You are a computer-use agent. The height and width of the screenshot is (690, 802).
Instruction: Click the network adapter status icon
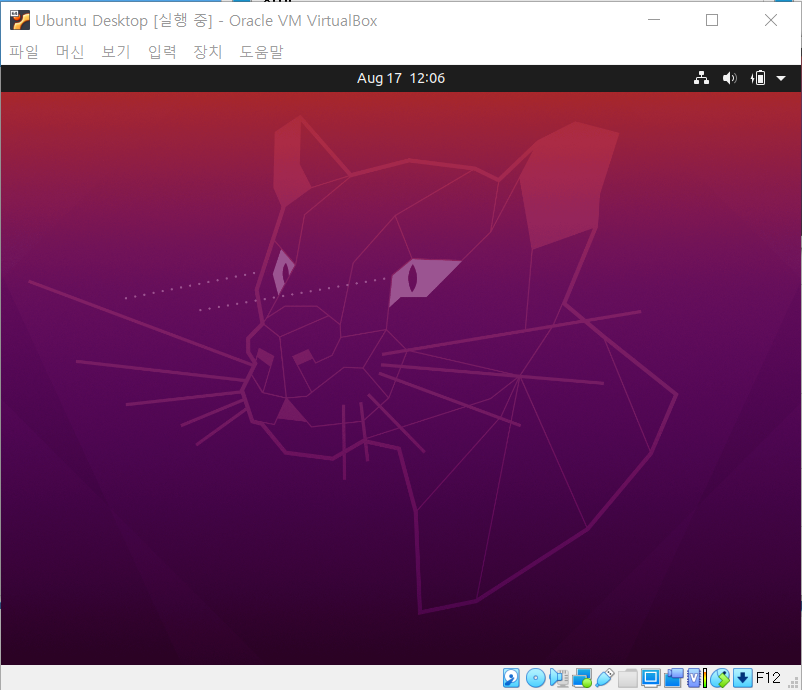(x=582, y=678)
